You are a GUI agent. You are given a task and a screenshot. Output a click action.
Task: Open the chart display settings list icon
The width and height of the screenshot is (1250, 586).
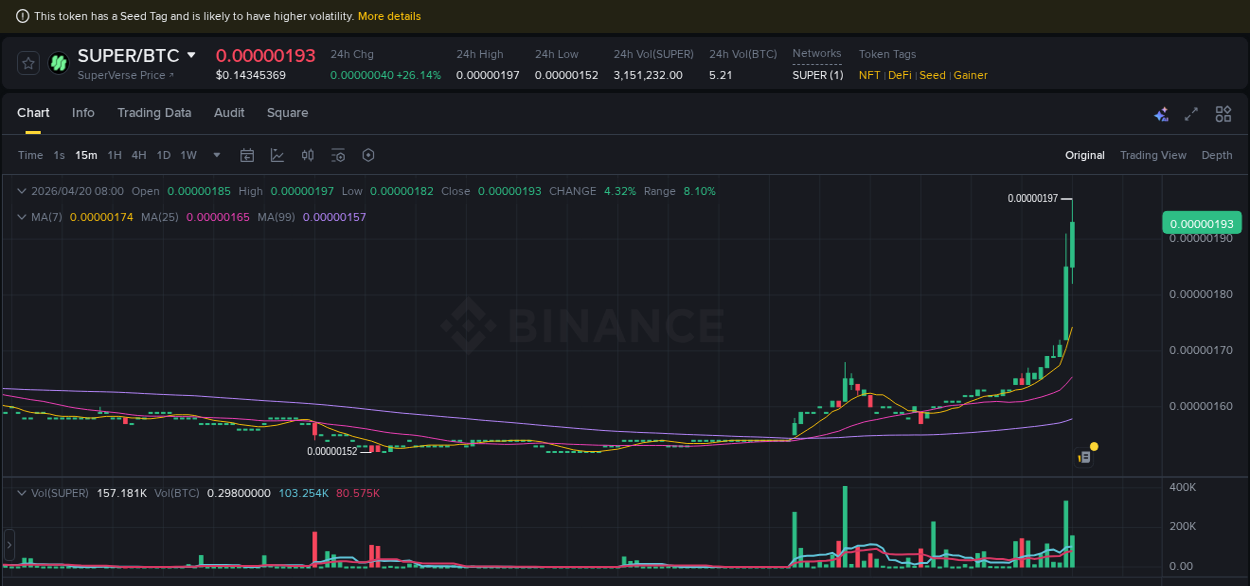(x=338, y=155)
